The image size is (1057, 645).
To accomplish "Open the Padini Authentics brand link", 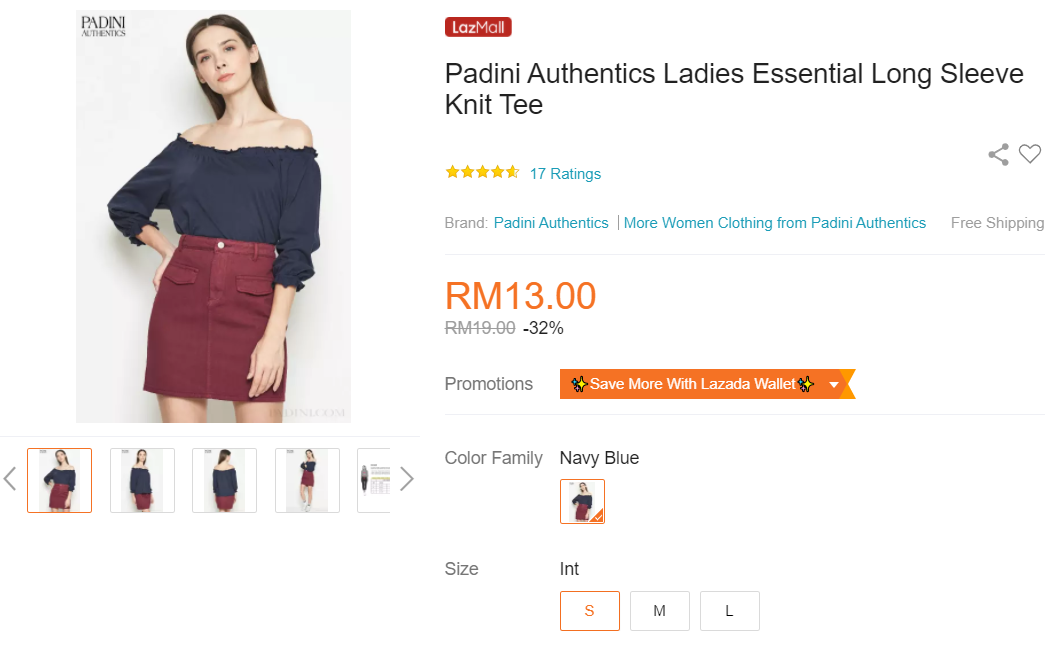I will point(551,223).
